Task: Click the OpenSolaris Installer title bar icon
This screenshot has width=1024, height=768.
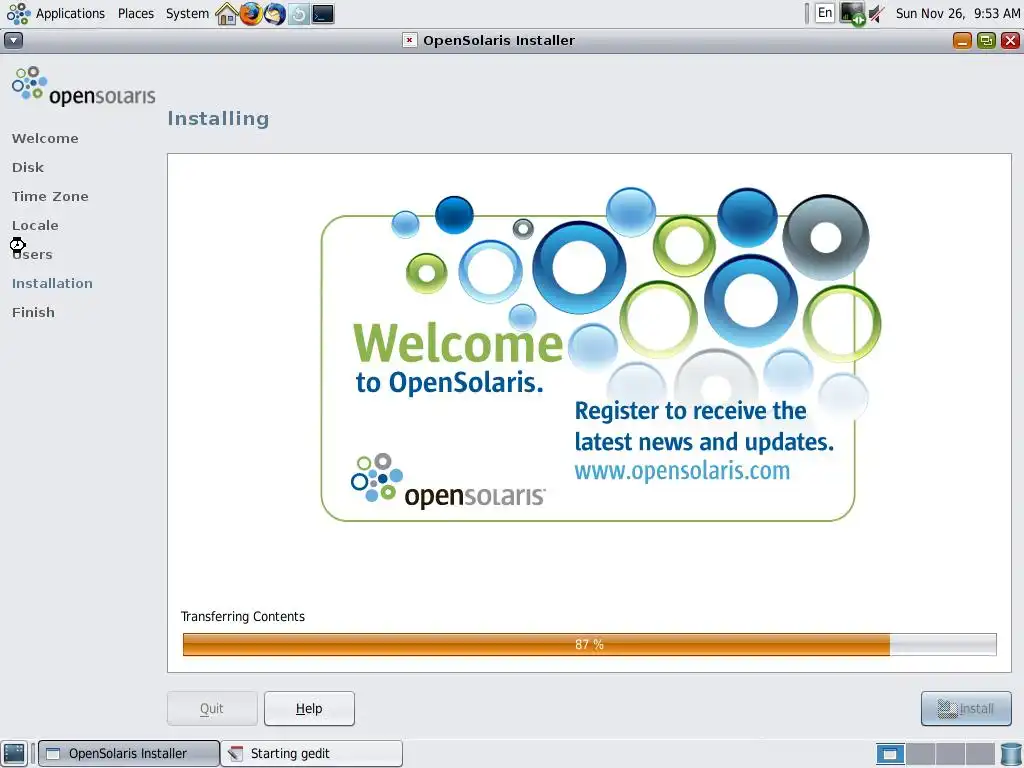Action: click(409, 40)
